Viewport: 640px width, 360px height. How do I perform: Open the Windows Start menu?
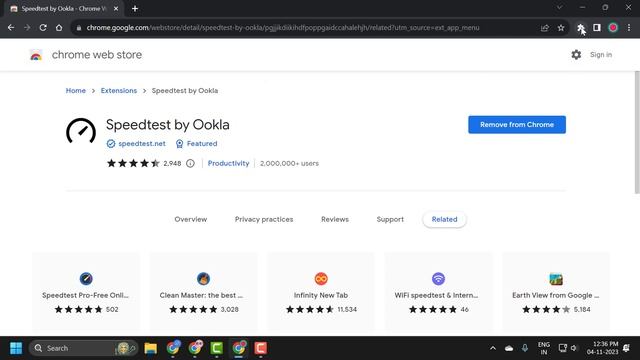coord(16,348)
